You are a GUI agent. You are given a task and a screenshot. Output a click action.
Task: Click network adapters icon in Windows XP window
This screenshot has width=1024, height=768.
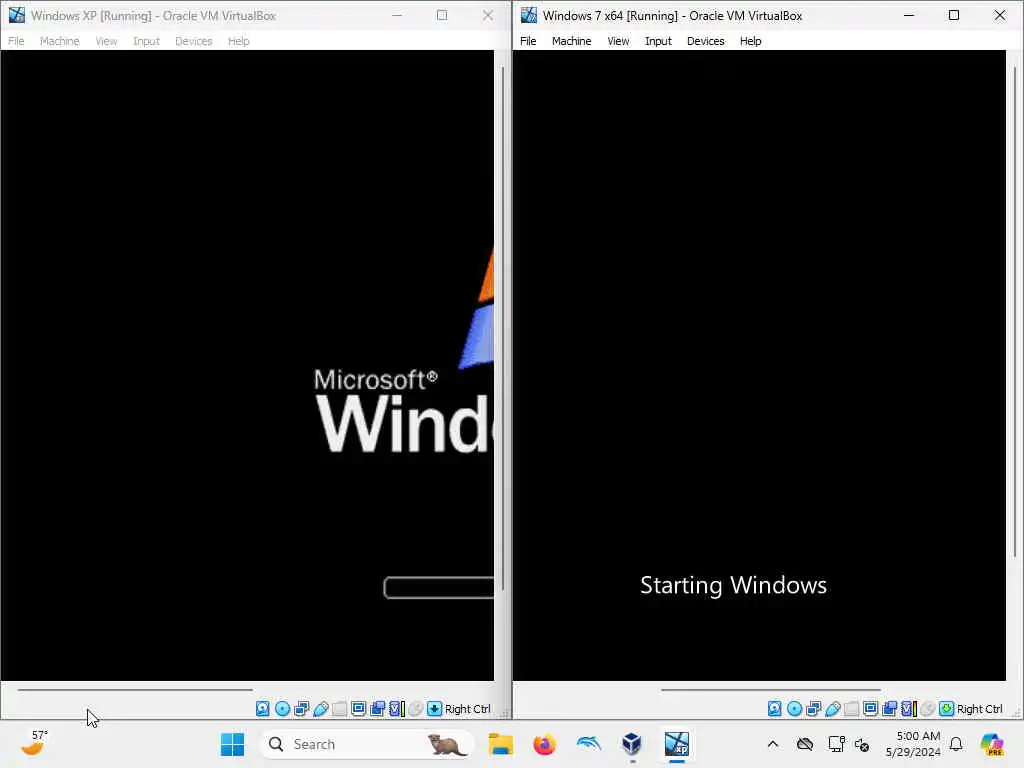point(301,709)
